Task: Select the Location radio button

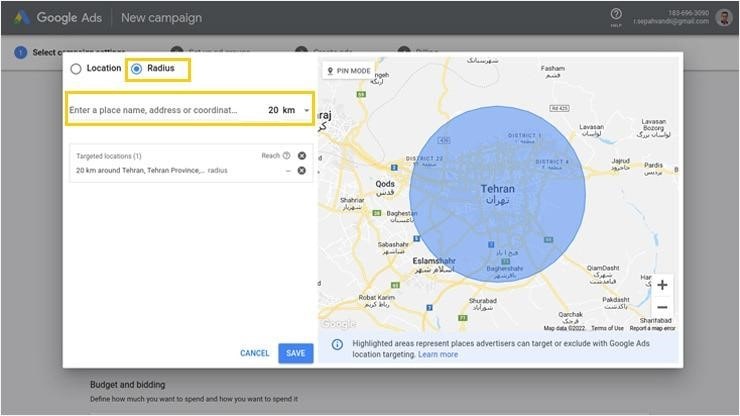Action: [x=76, y=69]
